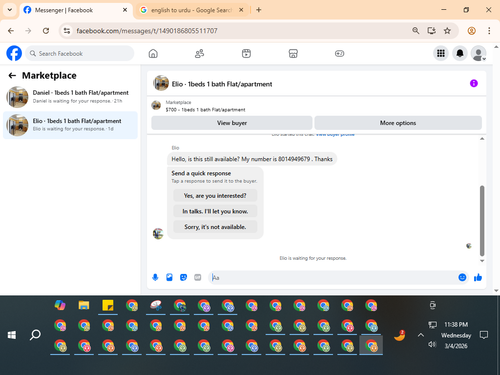500x375 pixels.
Task: Close the english to urdu tab
Action: coord(241,10)
